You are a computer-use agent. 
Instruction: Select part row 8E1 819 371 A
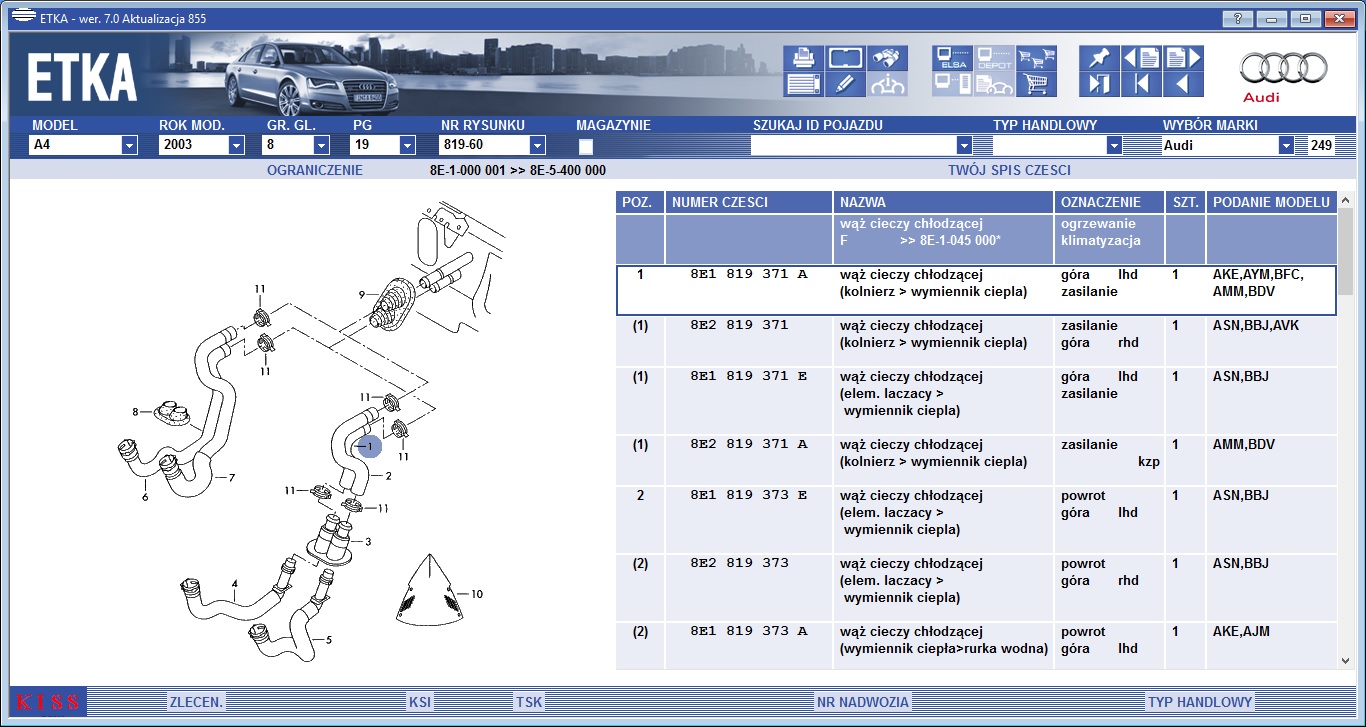pos(976,290)
